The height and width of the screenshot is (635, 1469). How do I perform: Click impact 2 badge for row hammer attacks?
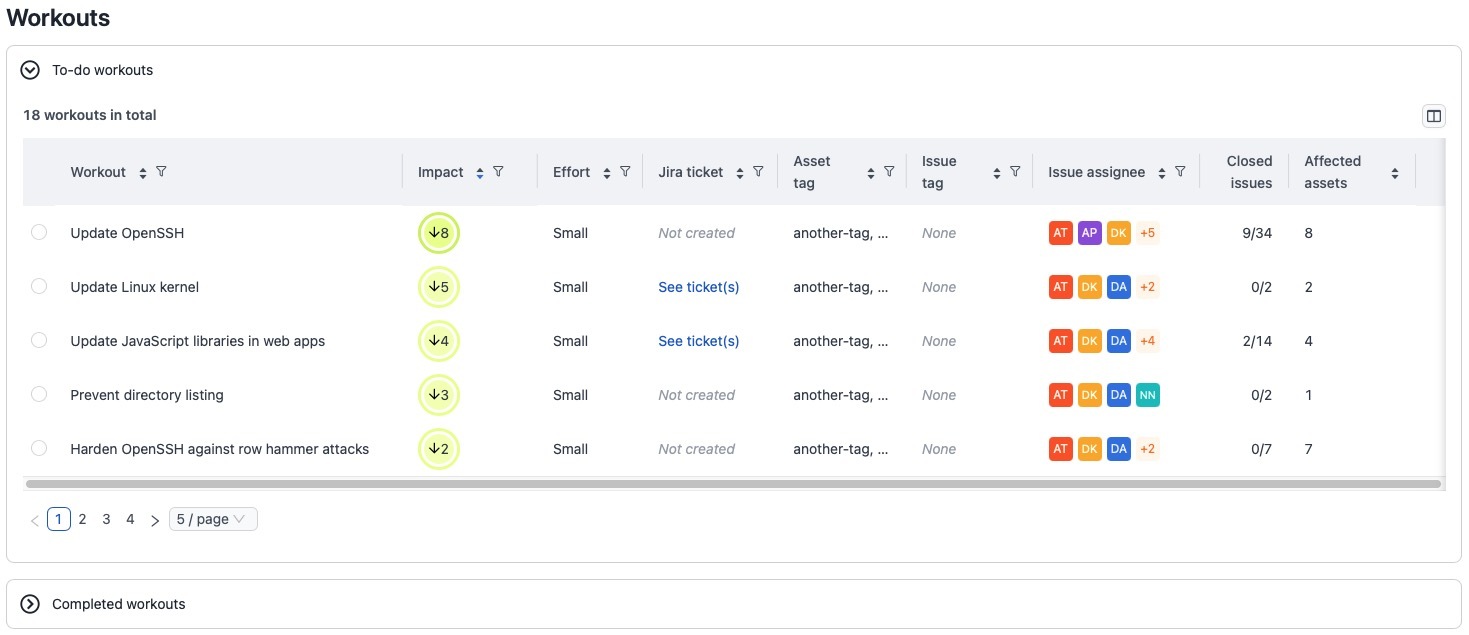[x=439, y=449]
